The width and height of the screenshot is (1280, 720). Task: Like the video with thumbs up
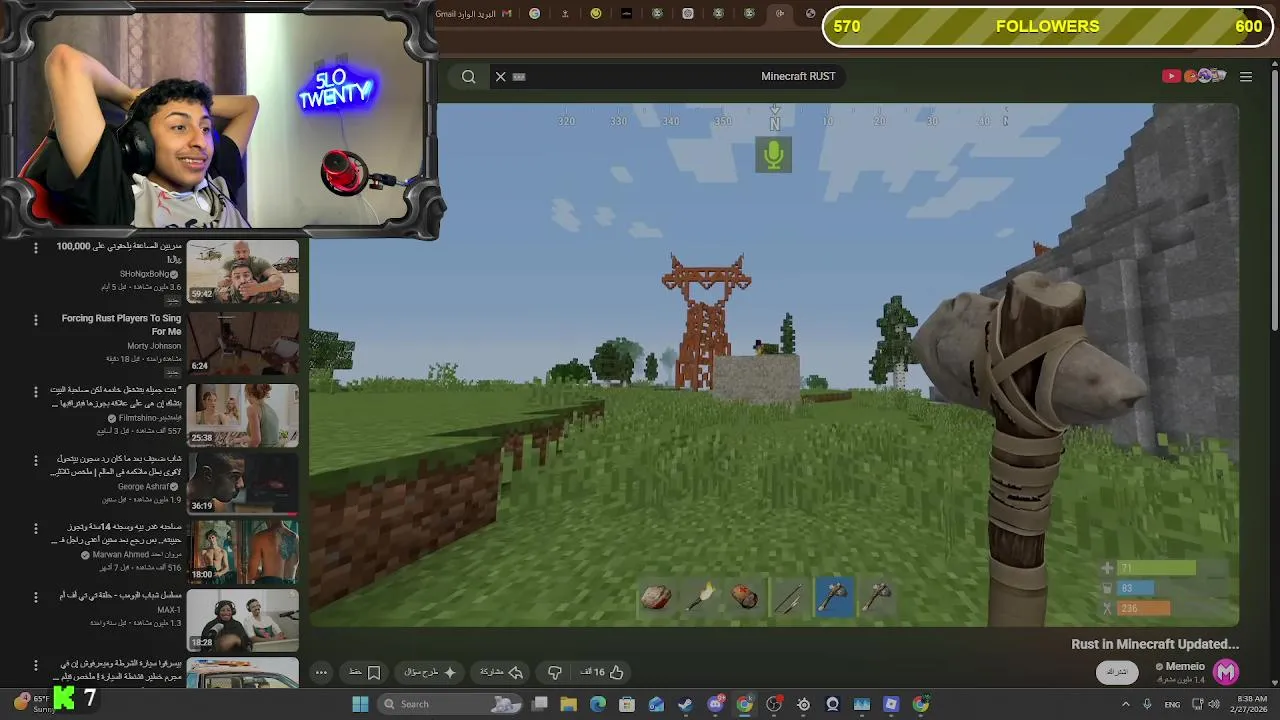(x=607, y=672)
